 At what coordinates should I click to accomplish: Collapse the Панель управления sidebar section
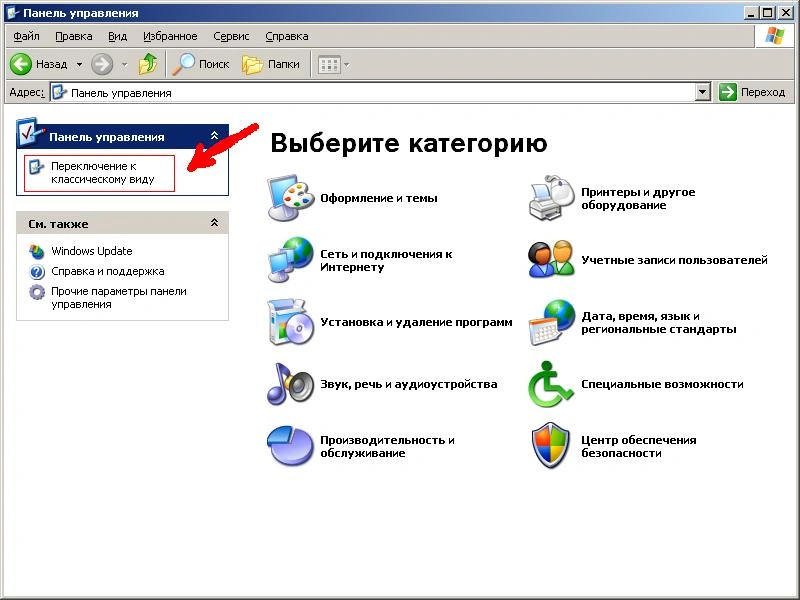(214, 137)
